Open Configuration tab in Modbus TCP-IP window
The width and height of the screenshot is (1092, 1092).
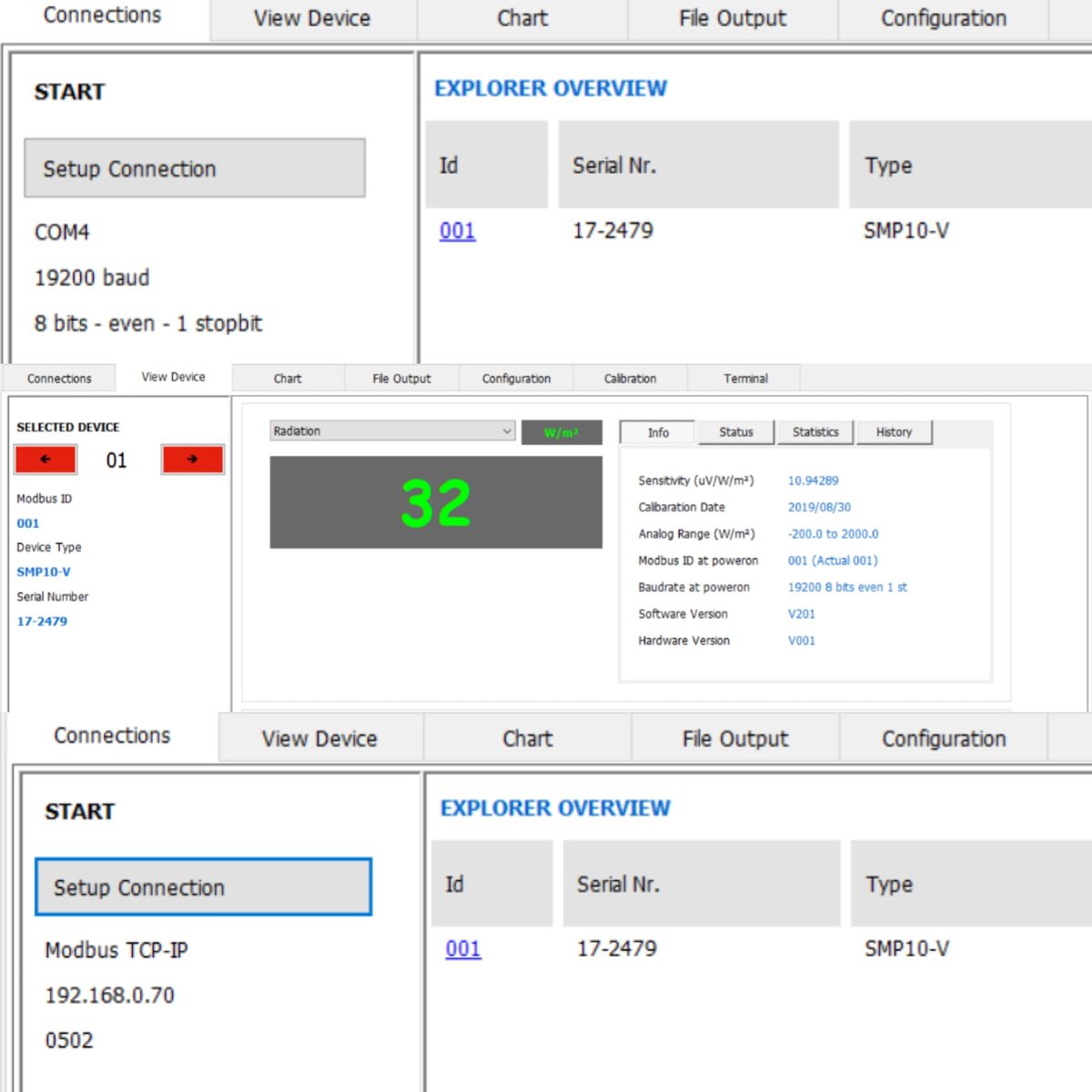coord(944,739)
